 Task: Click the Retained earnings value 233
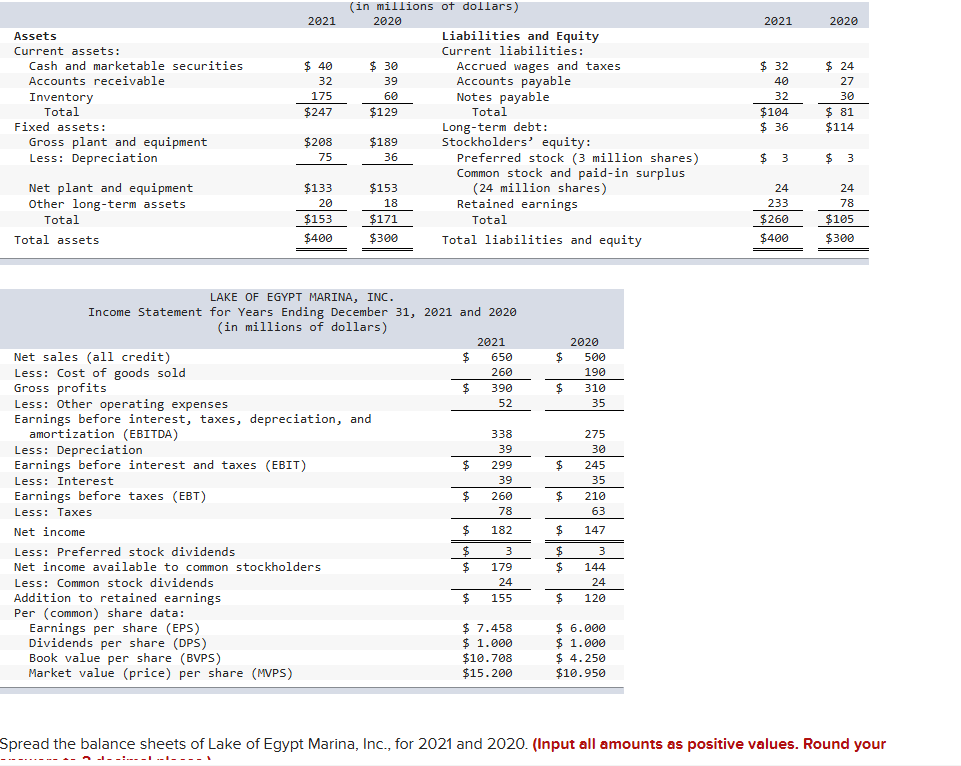[x=777, y=203]
